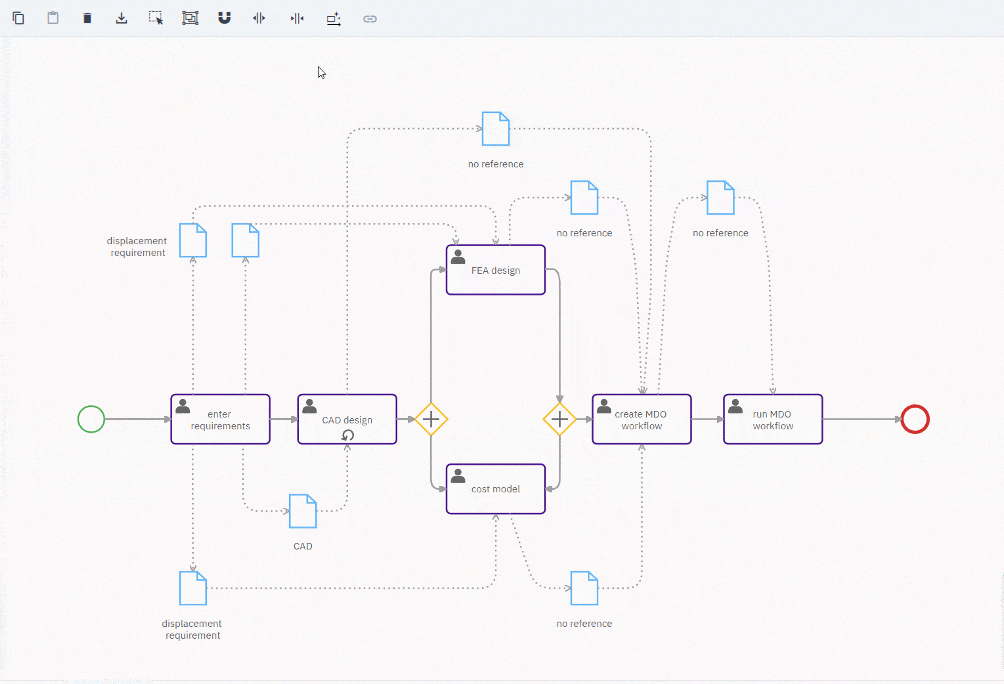The image size is (1004, 684).
Task: Select the red end event circle
Action: (915, 419)
